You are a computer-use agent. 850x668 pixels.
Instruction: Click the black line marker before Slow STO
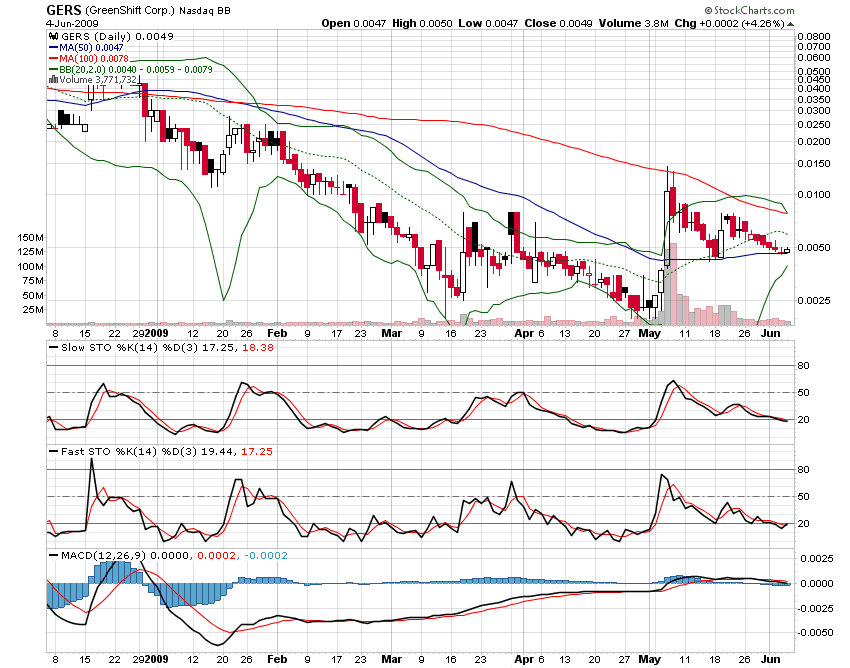(x=53, y=348)
